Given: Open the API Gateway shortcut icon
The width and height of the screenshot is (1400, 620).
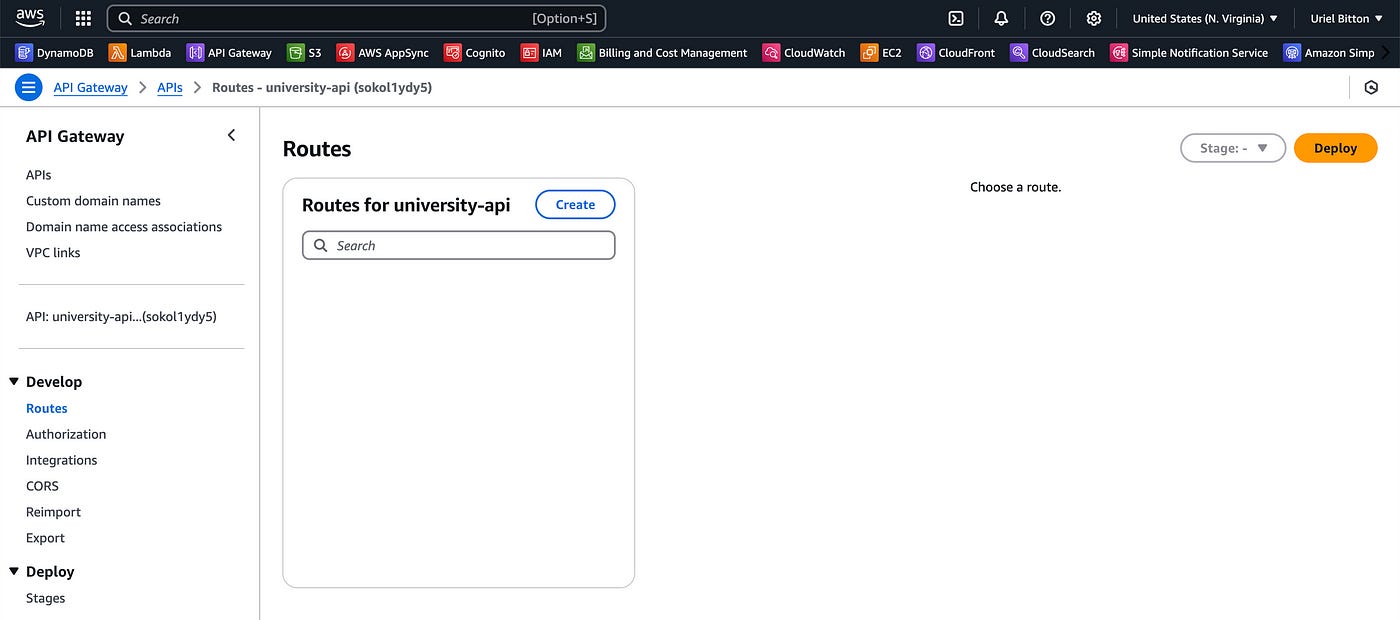Looking at the screenshot, I should click(195, 53).
